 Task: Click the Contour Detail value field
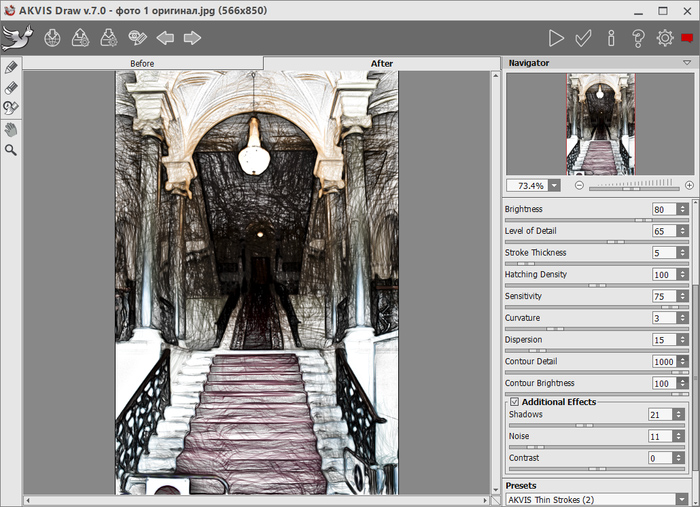coord(664,362)
